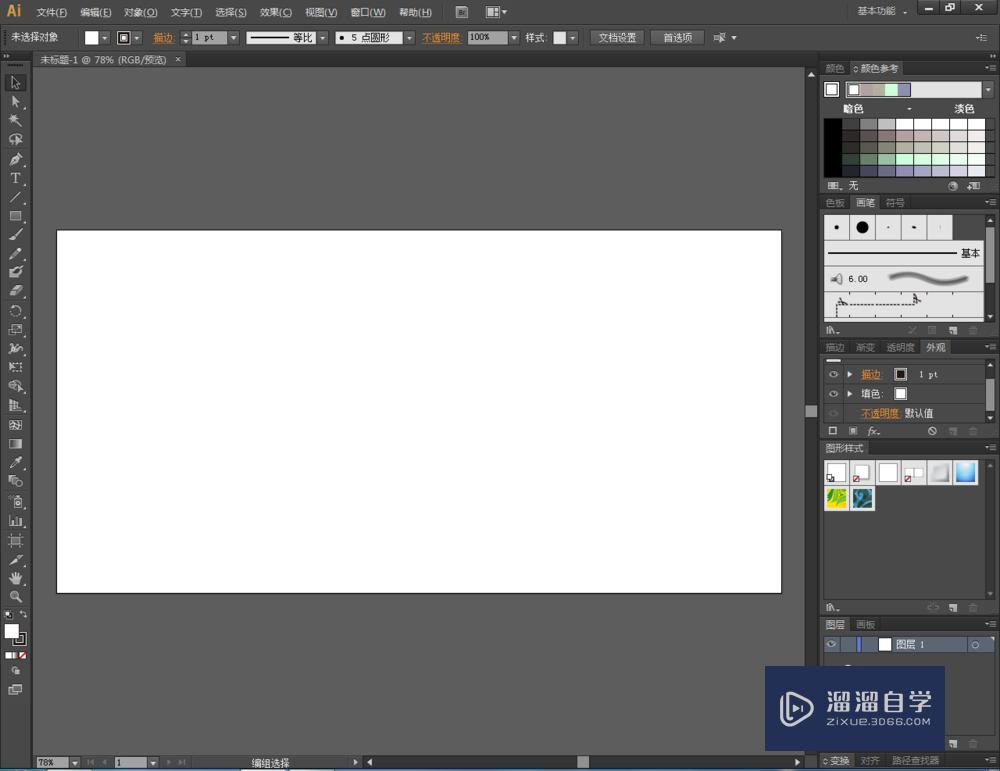
Task: Select the Blob Brush tool
Action: click(x=15, y=272)
